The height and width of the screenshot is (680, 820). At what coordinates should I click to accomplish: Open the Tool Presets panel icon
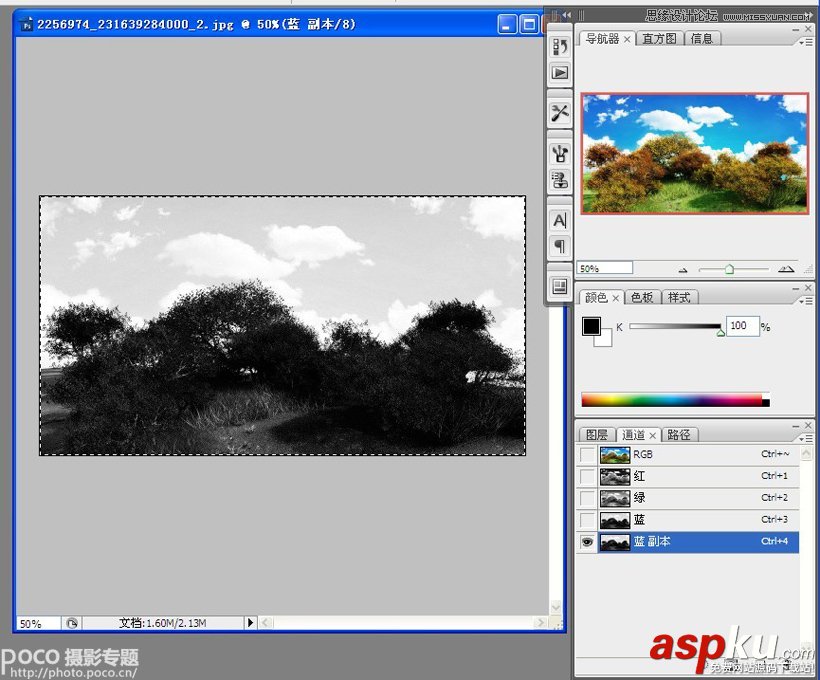[560, 112]
